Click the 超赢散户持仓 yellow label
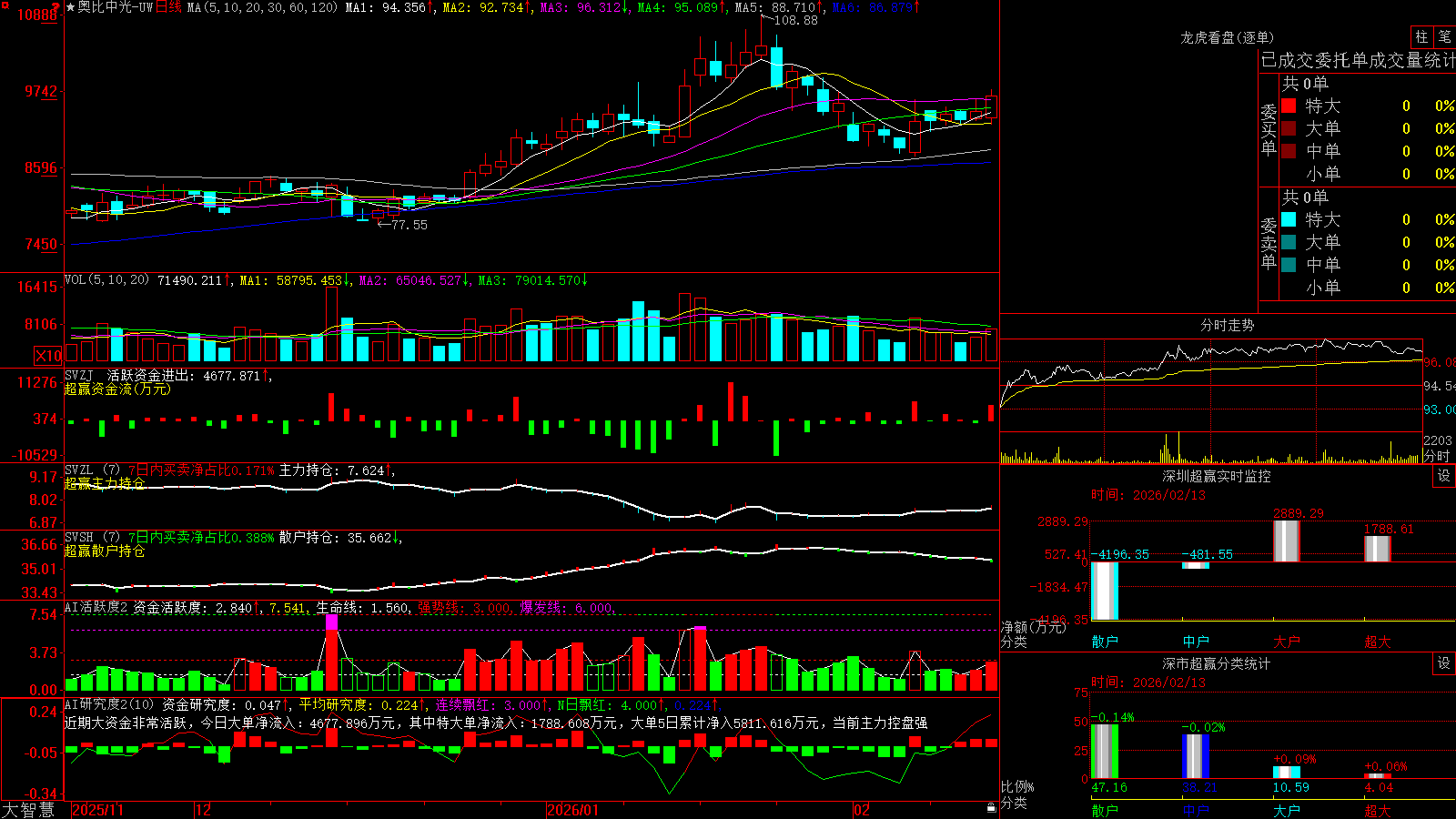The width and height of the screenshot is (1456, 819). (105, 551)
